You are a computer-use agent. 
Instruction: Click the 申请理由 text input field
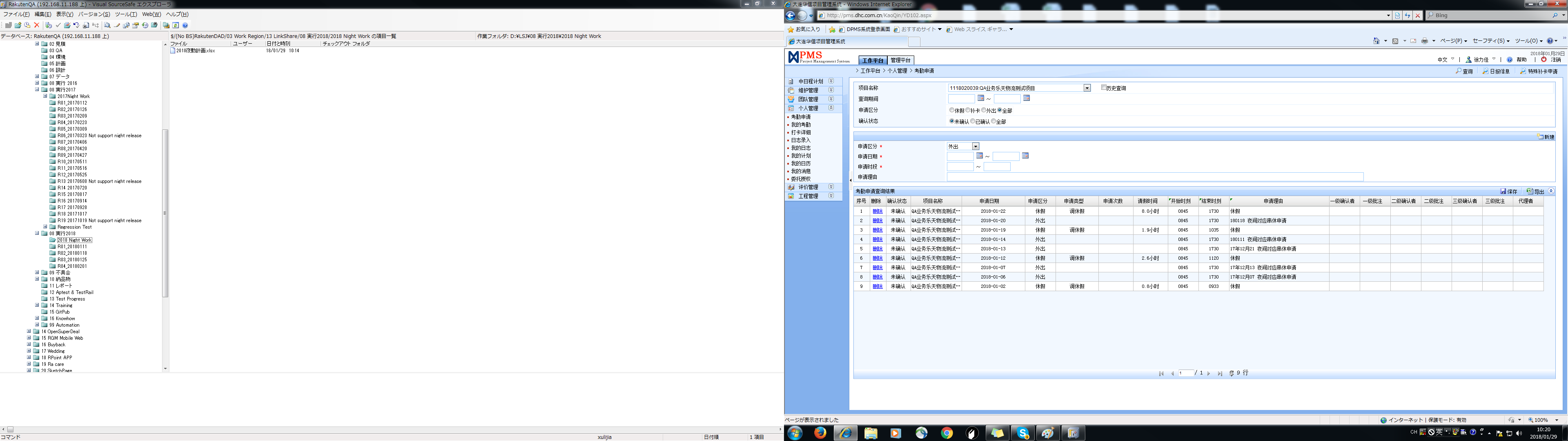[1155, 177]
